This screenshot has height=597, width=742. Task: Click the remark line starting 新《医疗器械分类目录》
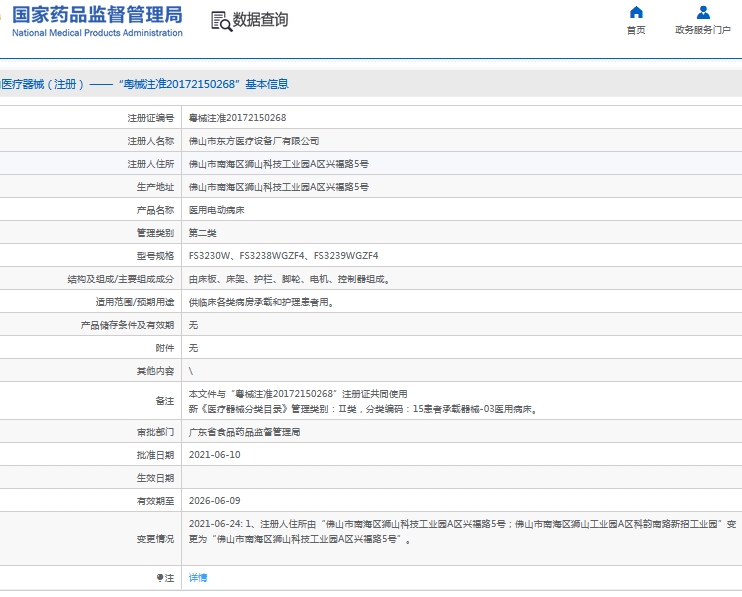click(x=363, y=409)
